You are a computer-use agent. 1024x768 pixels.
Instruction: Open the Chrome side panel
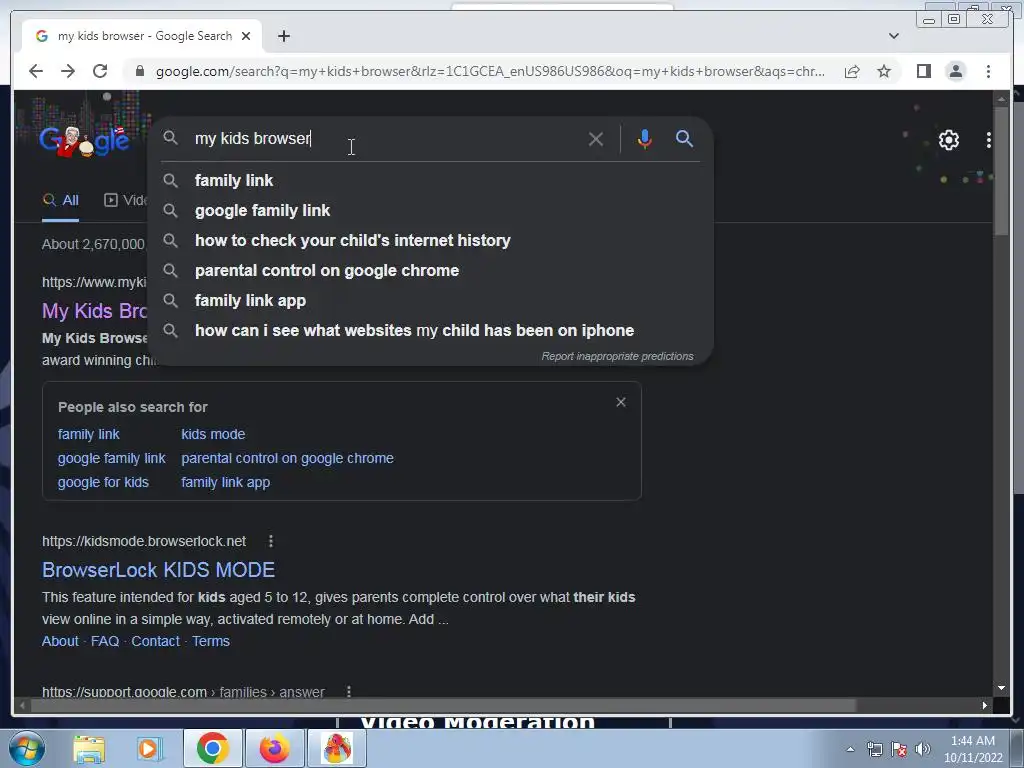(923, 71)
